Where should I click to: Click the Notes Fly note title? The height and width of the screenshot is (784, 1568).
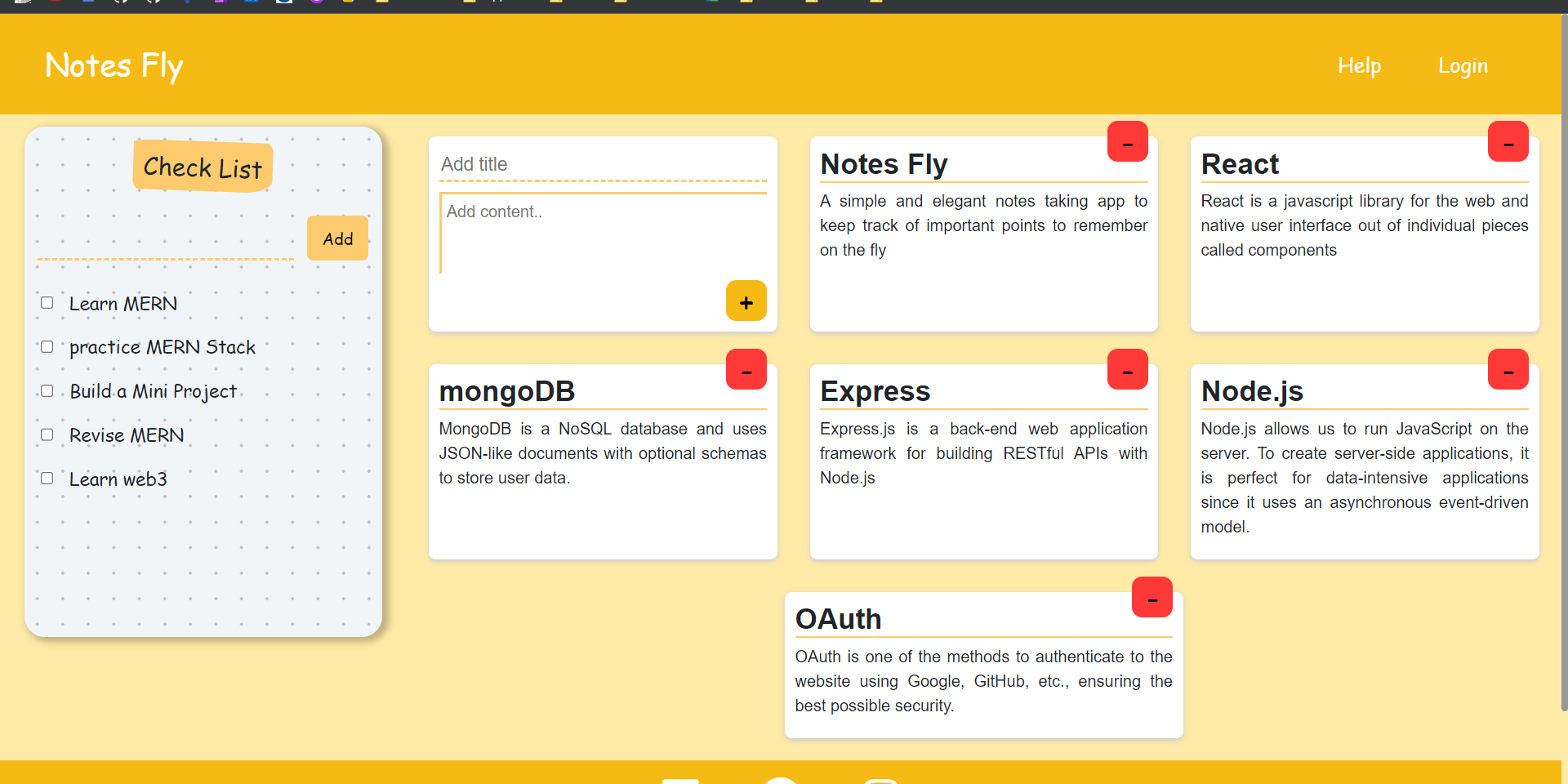[884, 164]
